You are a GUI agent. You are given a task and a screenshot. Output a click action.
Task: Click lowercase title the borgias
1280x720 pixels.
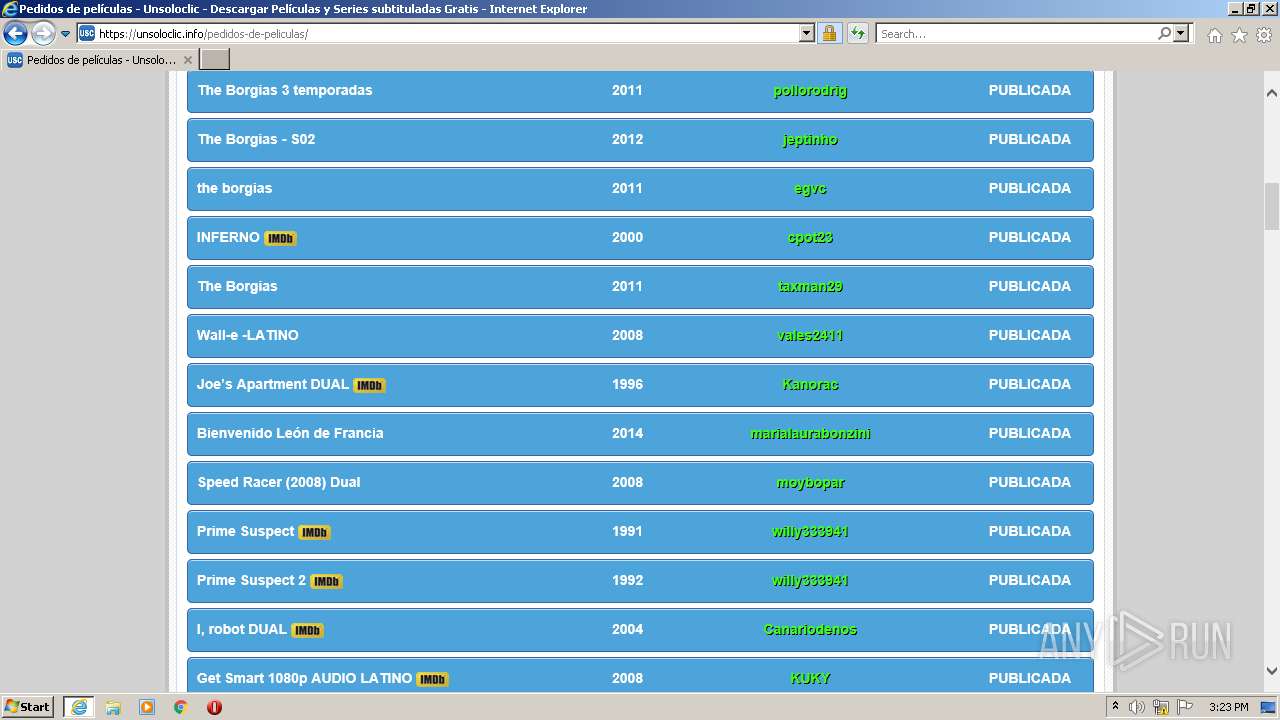234,188
